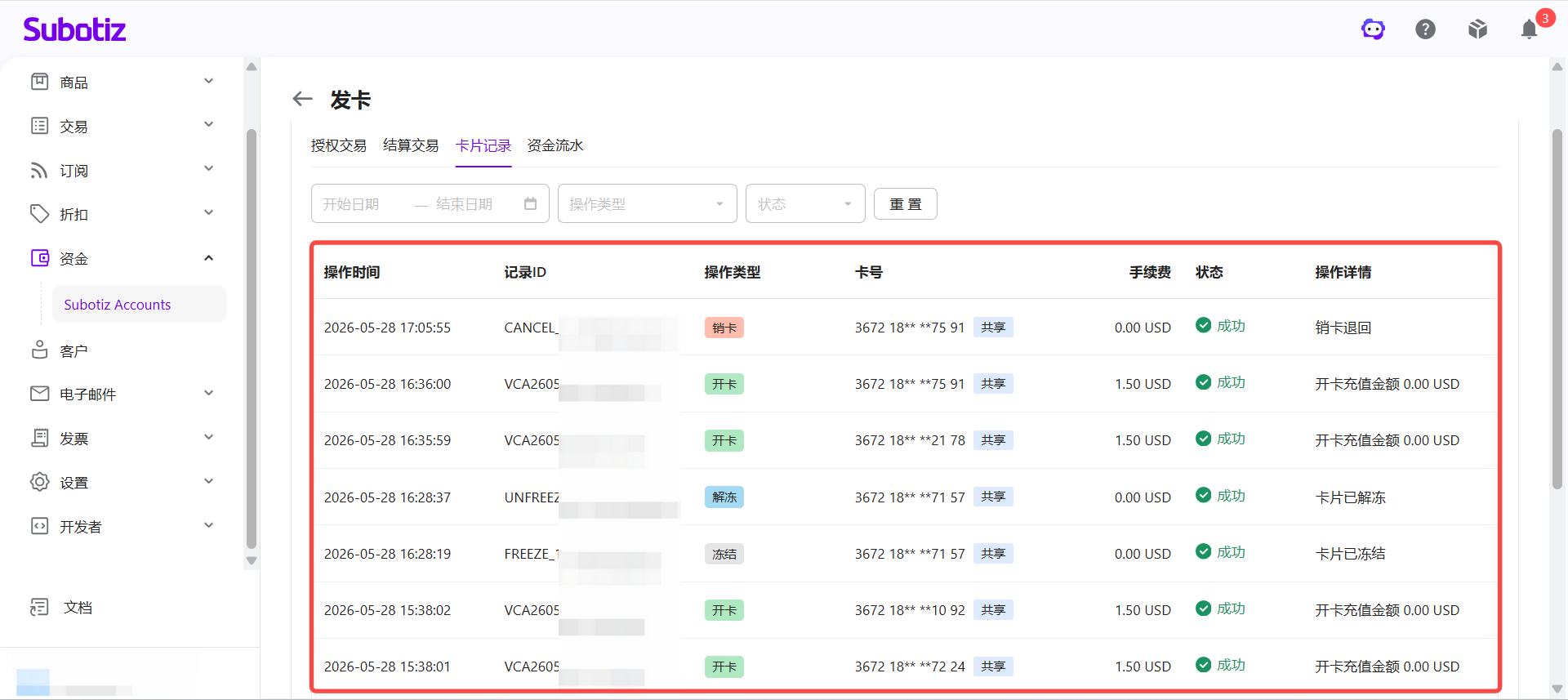Screen dimensions: 1568x700
Task: Click the 手续费 column header
Action: [x=1150, y=272]
